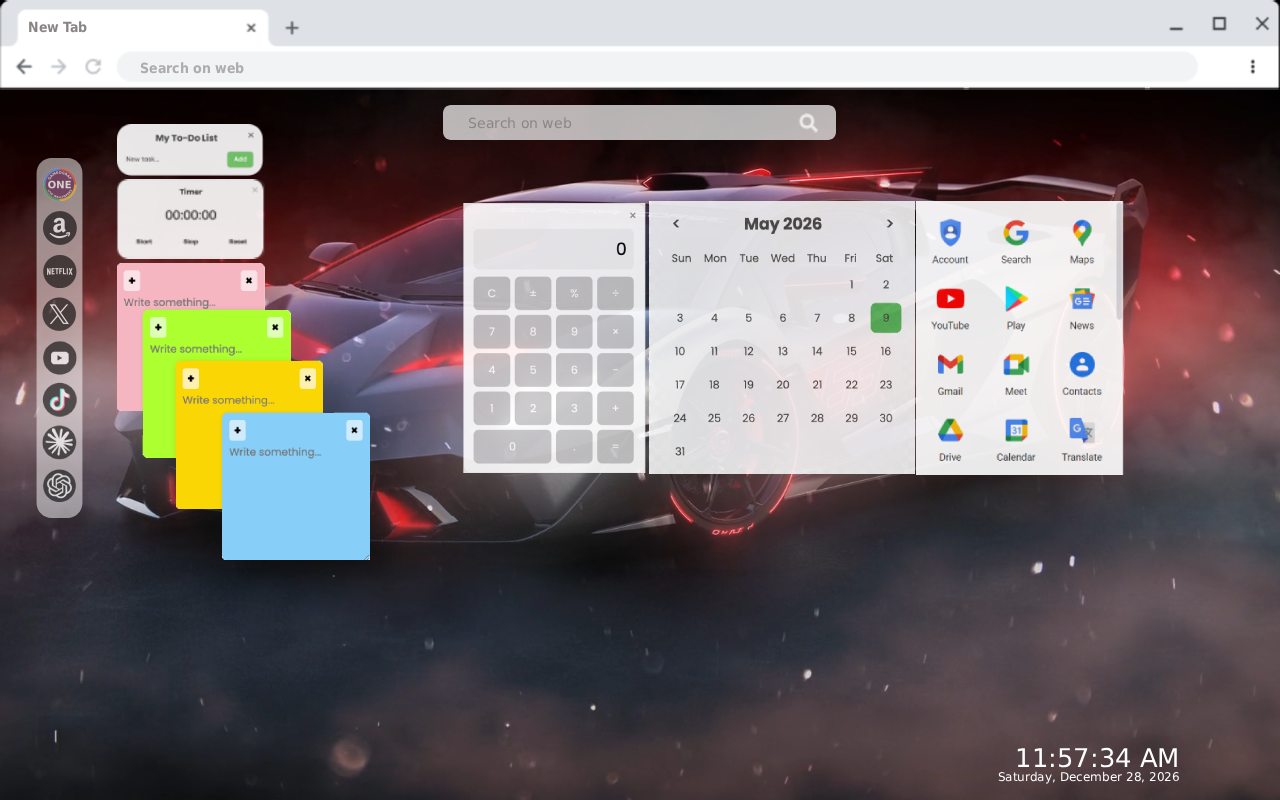The height and width of the screenshot is (800, 1280).
Task: Open the X (Twitter) sidebar shortcut
Action: (x=59, y=314)
